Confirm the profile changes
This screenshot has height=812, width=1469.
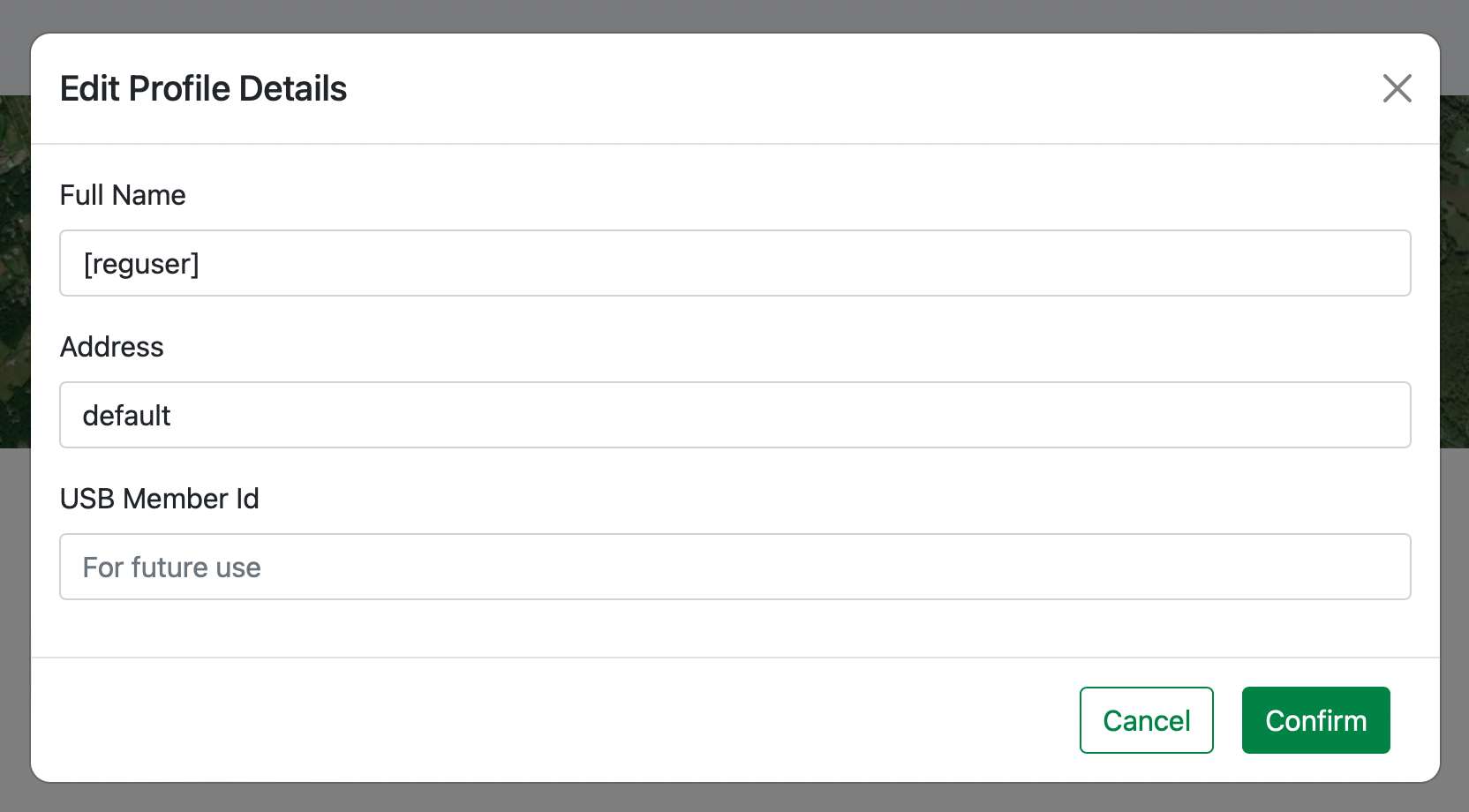pyautogui.click(x=1315, y=720)
